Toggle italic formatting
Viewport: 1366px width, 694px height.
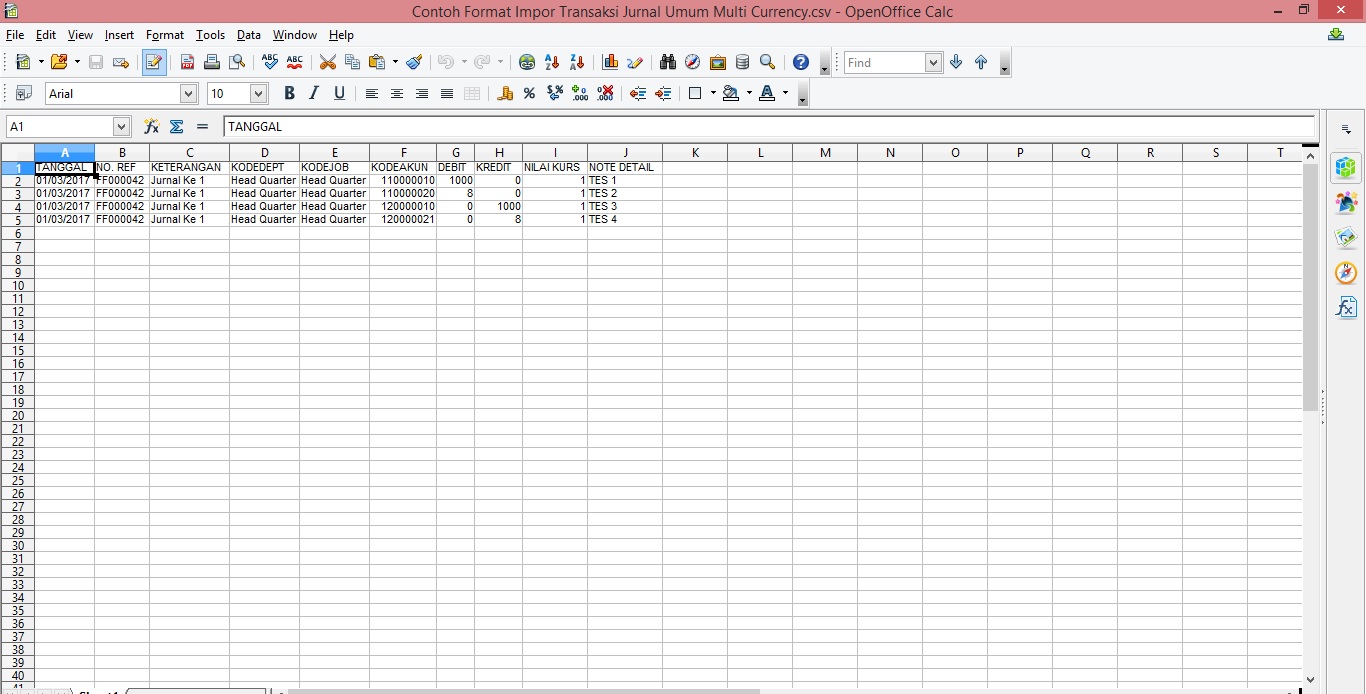pyautogui.click(x=314, y=93)
